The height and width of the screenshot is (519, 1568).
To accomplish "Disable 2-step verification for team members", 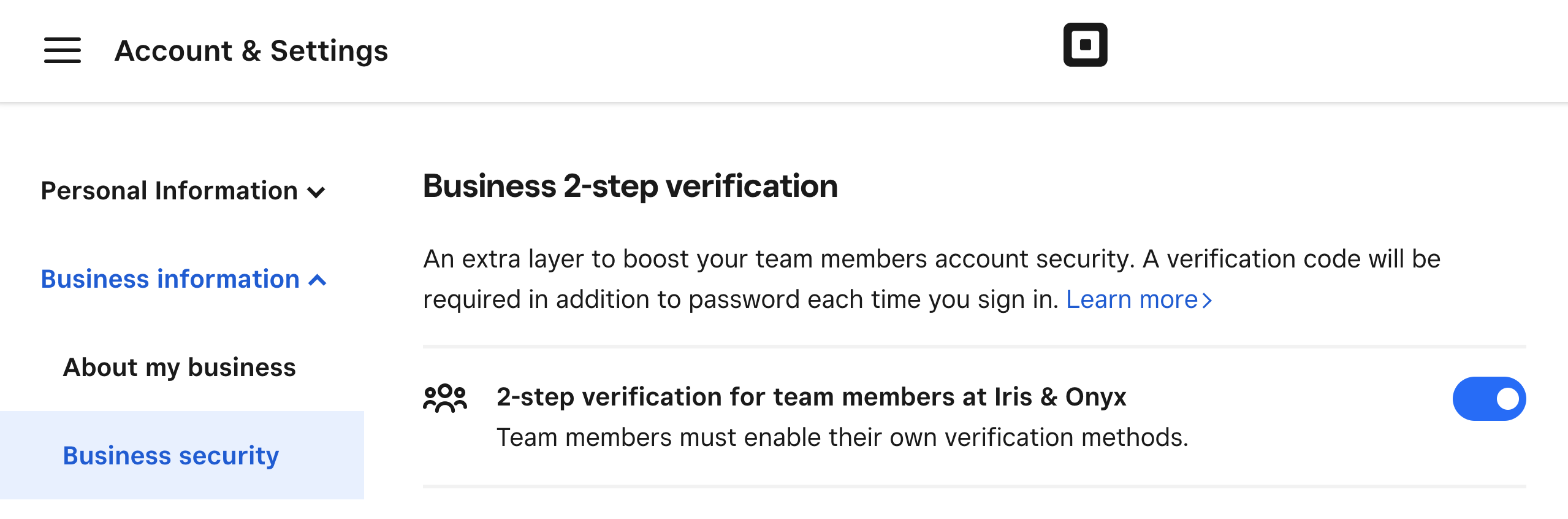I will (x=1489, y=399).
